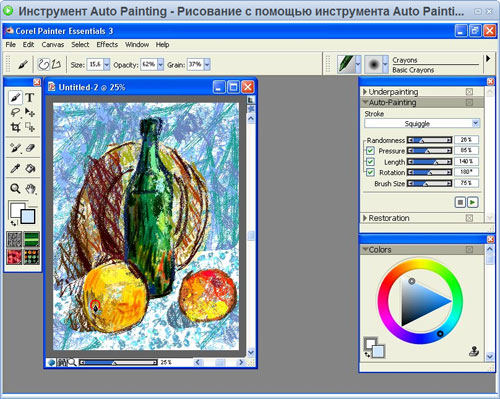This screenshot has width=500, height=399.
Task: Stop auto-painting with Stop button
Action: coord(460,202)
